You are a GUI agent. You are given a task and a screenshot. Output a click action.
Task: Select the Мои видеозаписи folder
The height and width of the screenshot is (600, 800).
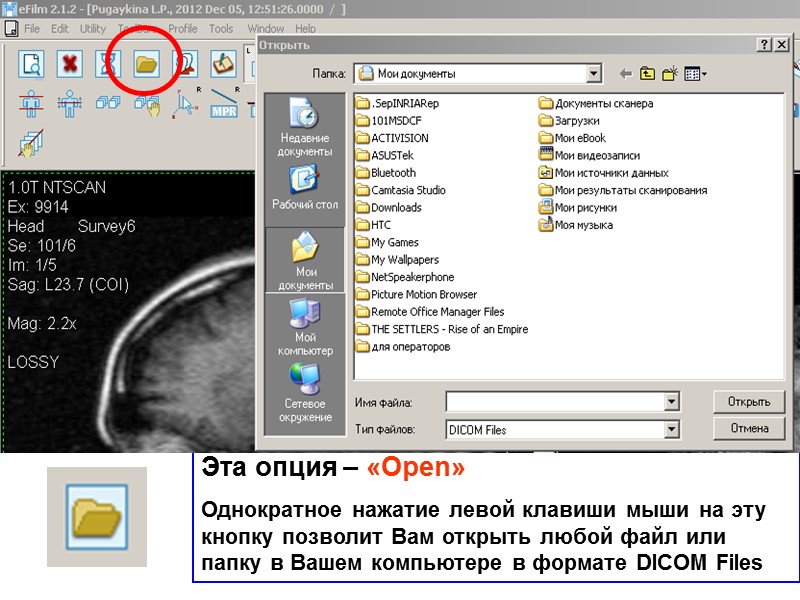coord(590,155)
